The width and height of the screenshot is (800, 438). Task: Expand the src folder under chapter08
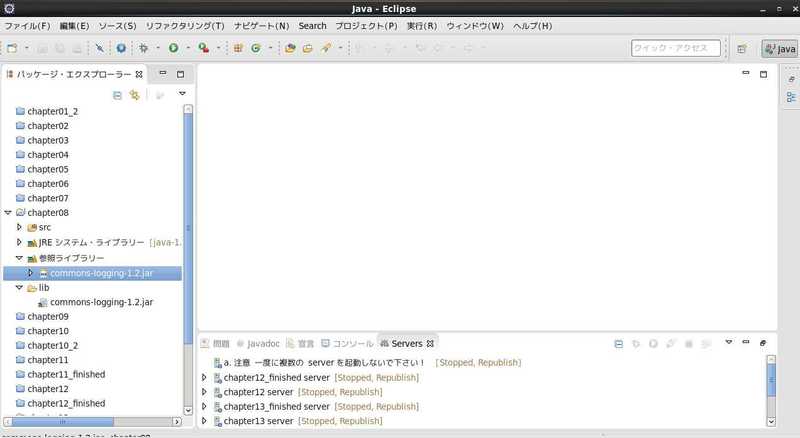click(19, 227)
